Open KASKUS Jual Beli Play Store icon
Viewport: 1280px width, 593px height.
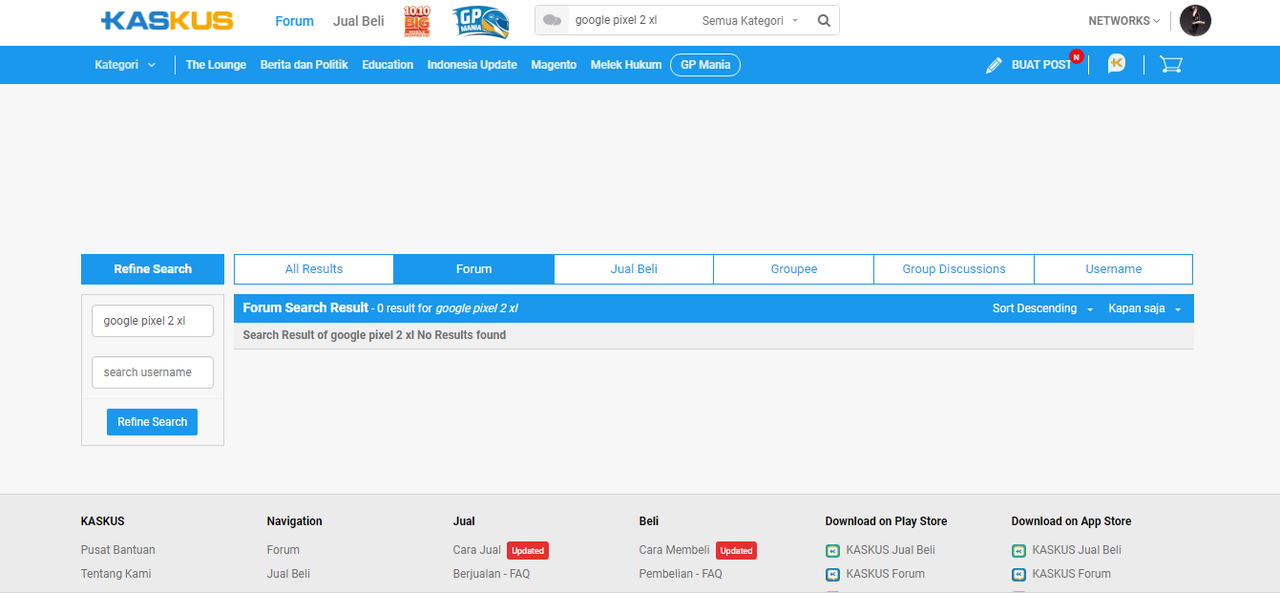coord(832,550)
